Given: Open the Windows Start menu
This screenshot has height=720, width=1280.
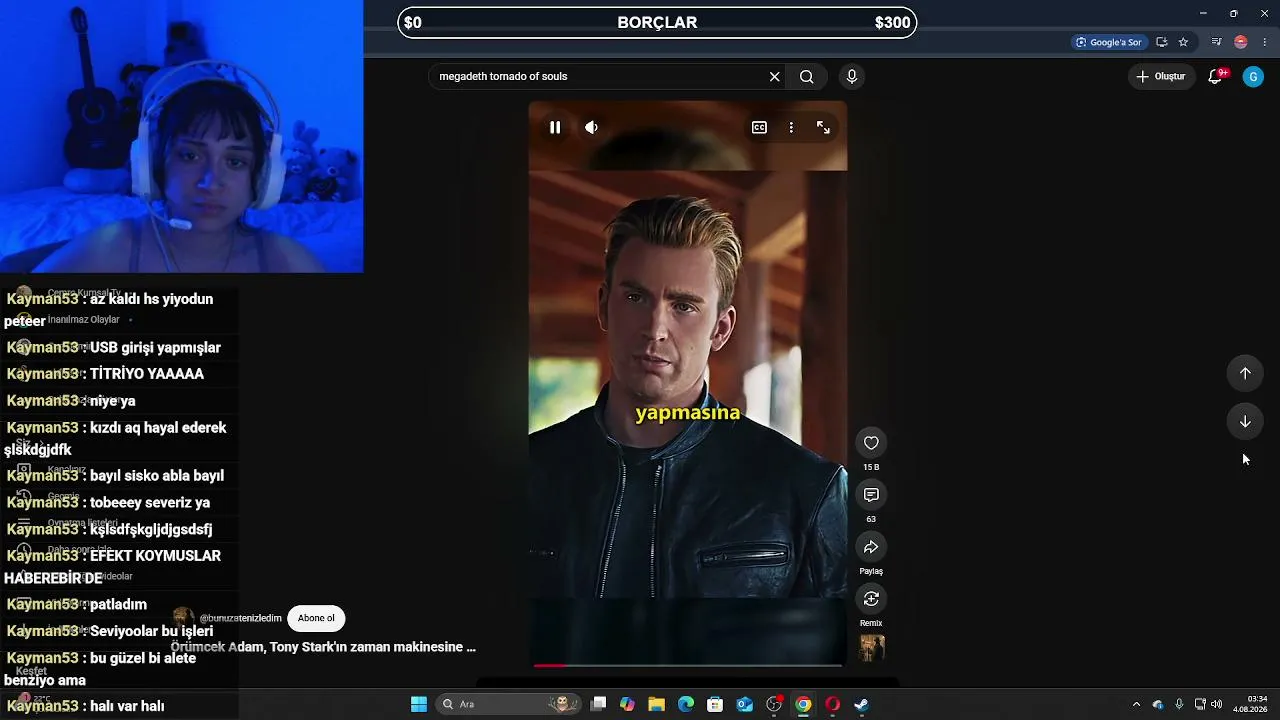Looking at the screenshot, I should pos(419,704).
